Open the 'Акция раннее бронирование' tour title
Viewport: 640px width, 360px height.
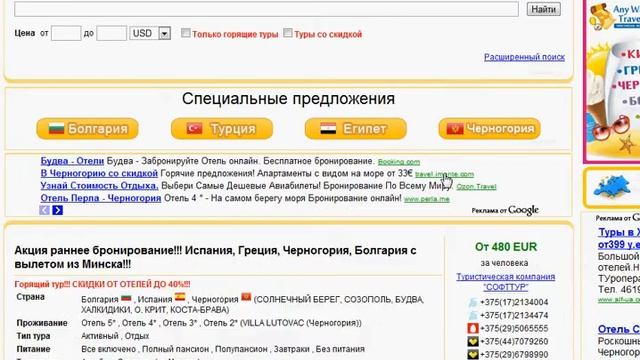tap(215, 257)
